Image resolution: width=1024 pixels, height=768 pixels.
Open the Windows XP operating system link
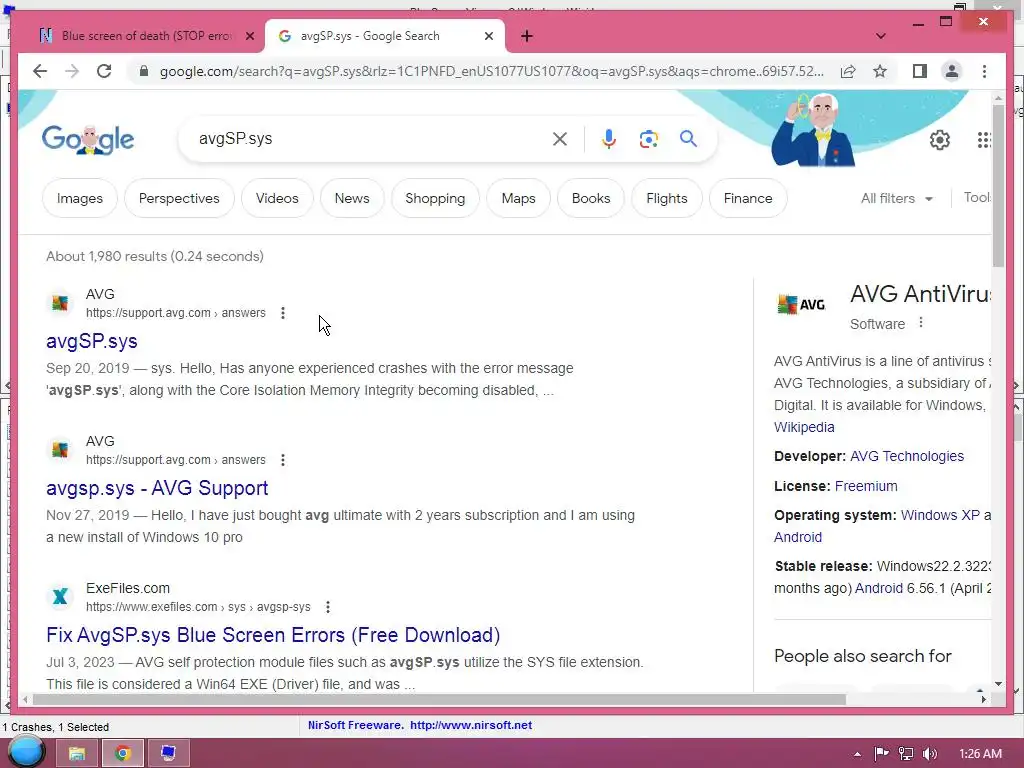940,515
